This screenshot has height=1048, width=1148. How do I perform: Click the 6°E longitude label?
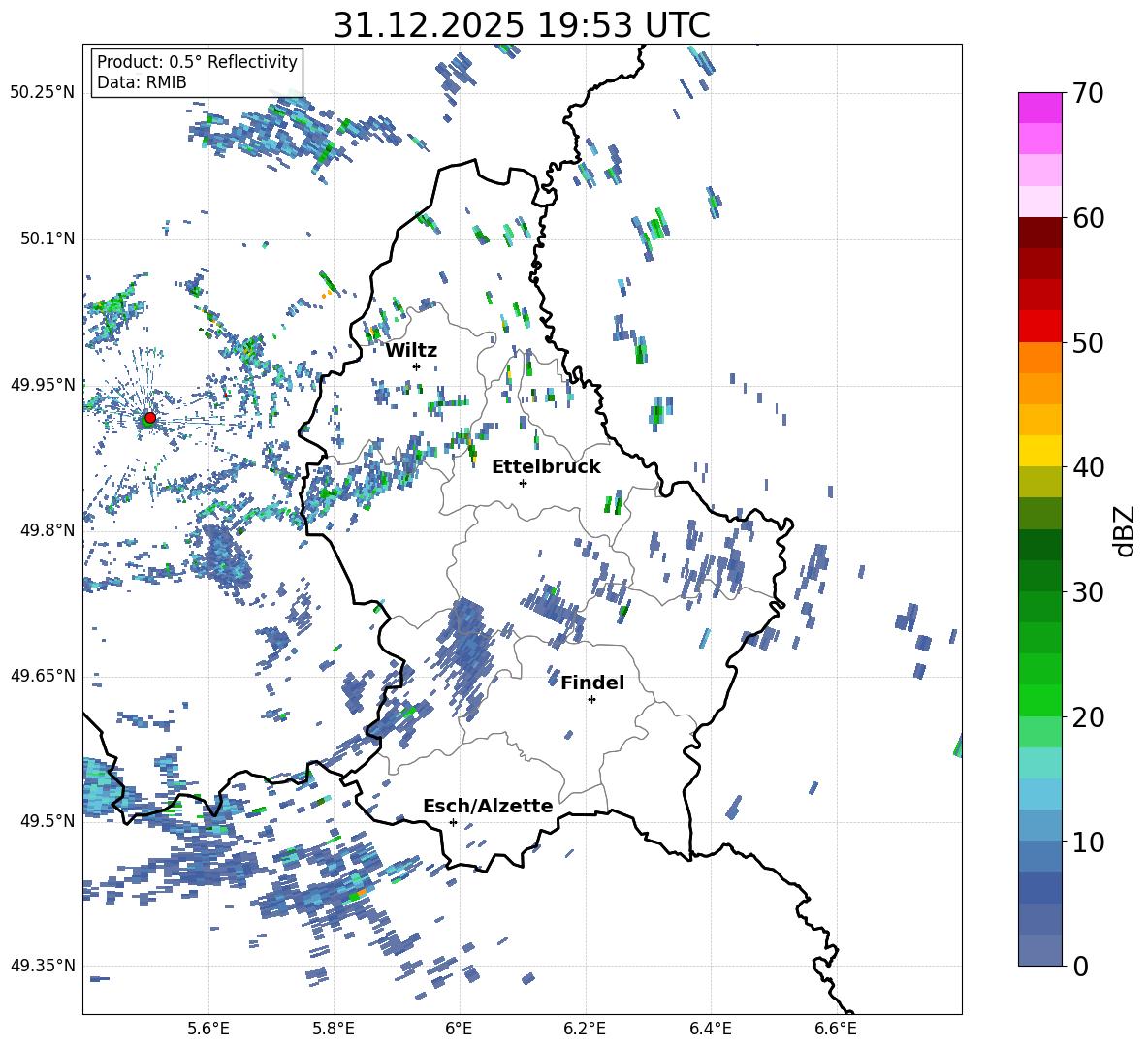pos(459,1029)
